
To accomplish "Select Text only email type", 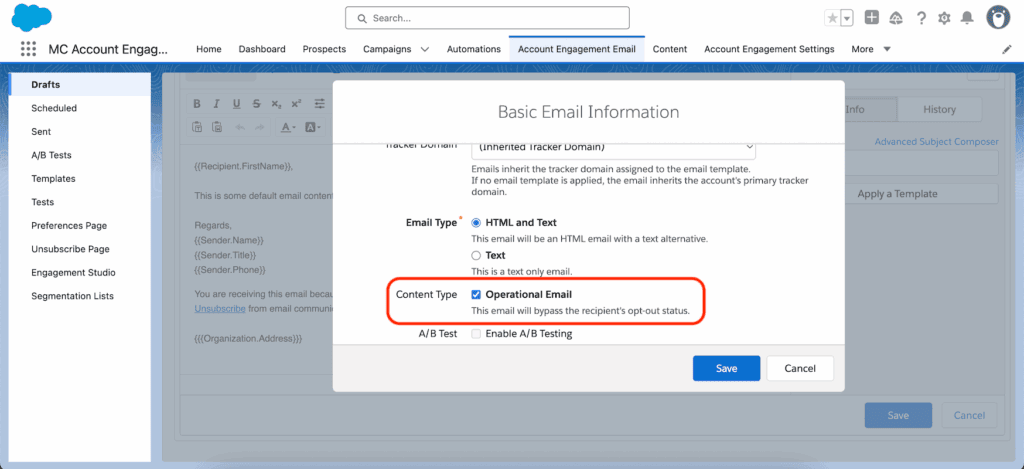I will point(476,255).
